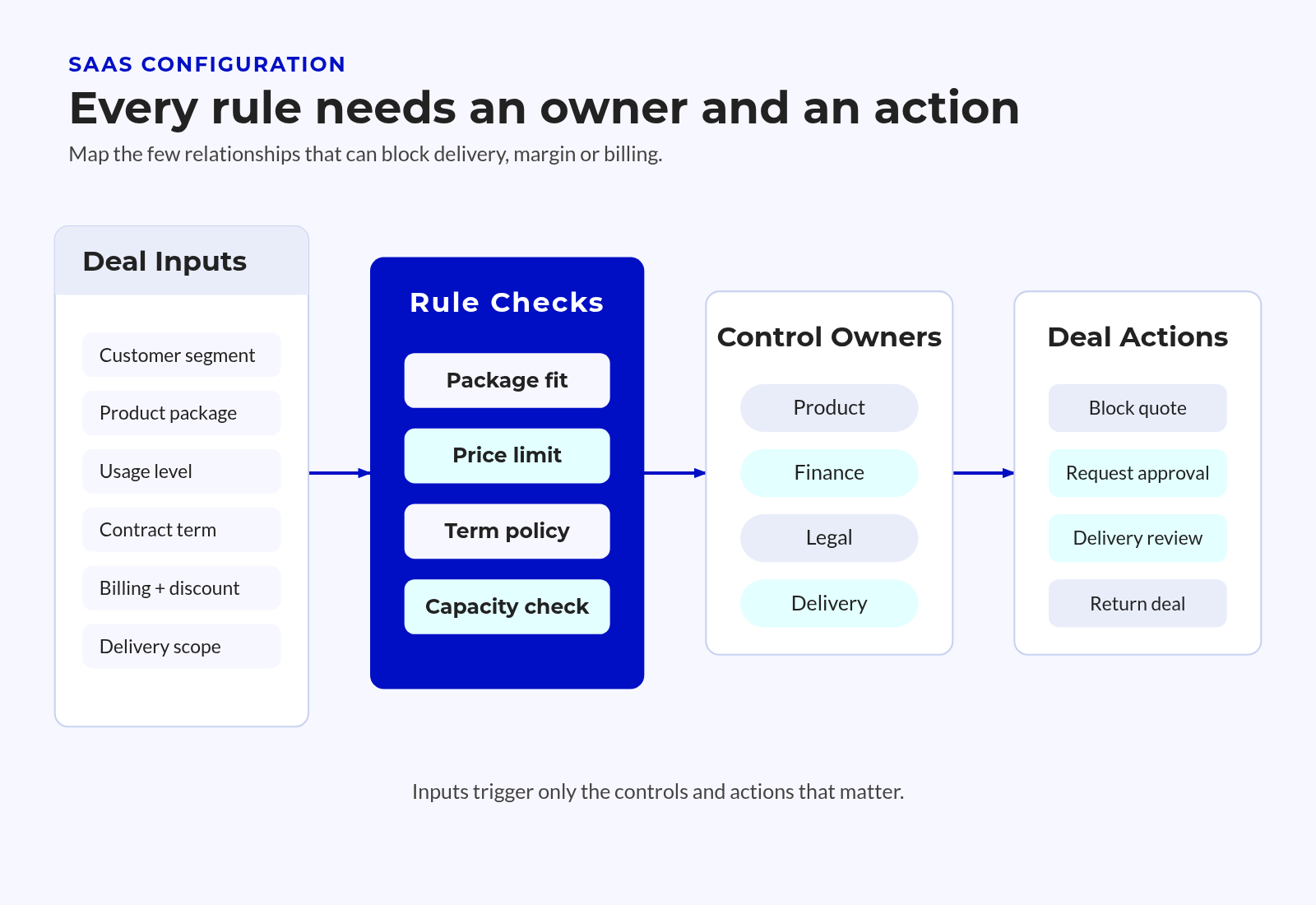The width and height of the screenshot is (1316, 905).
Task: Click the 'Rule Checks' panel title
Action: 507,303
